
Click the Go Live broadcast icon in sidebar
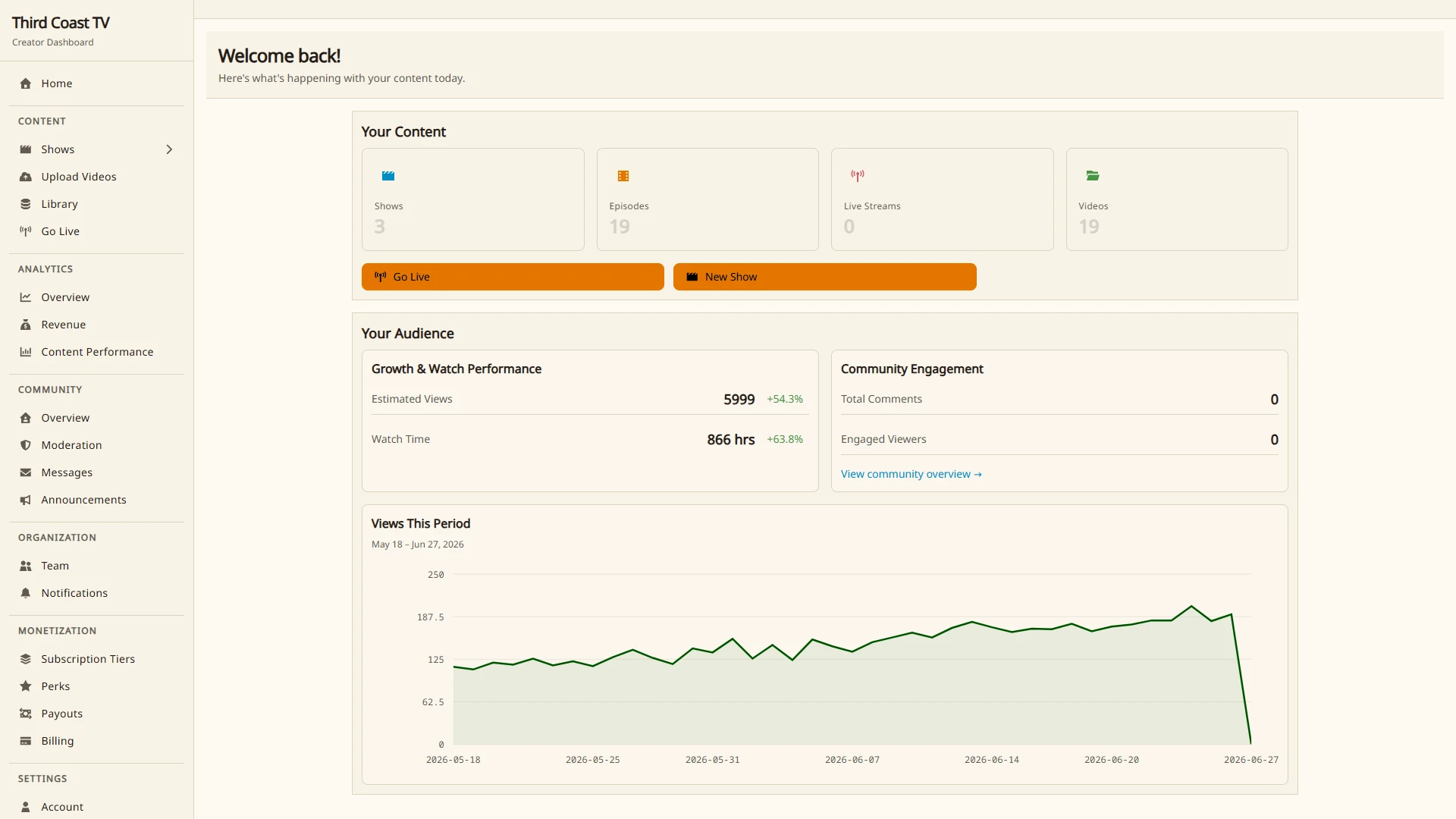coord(26,231)
